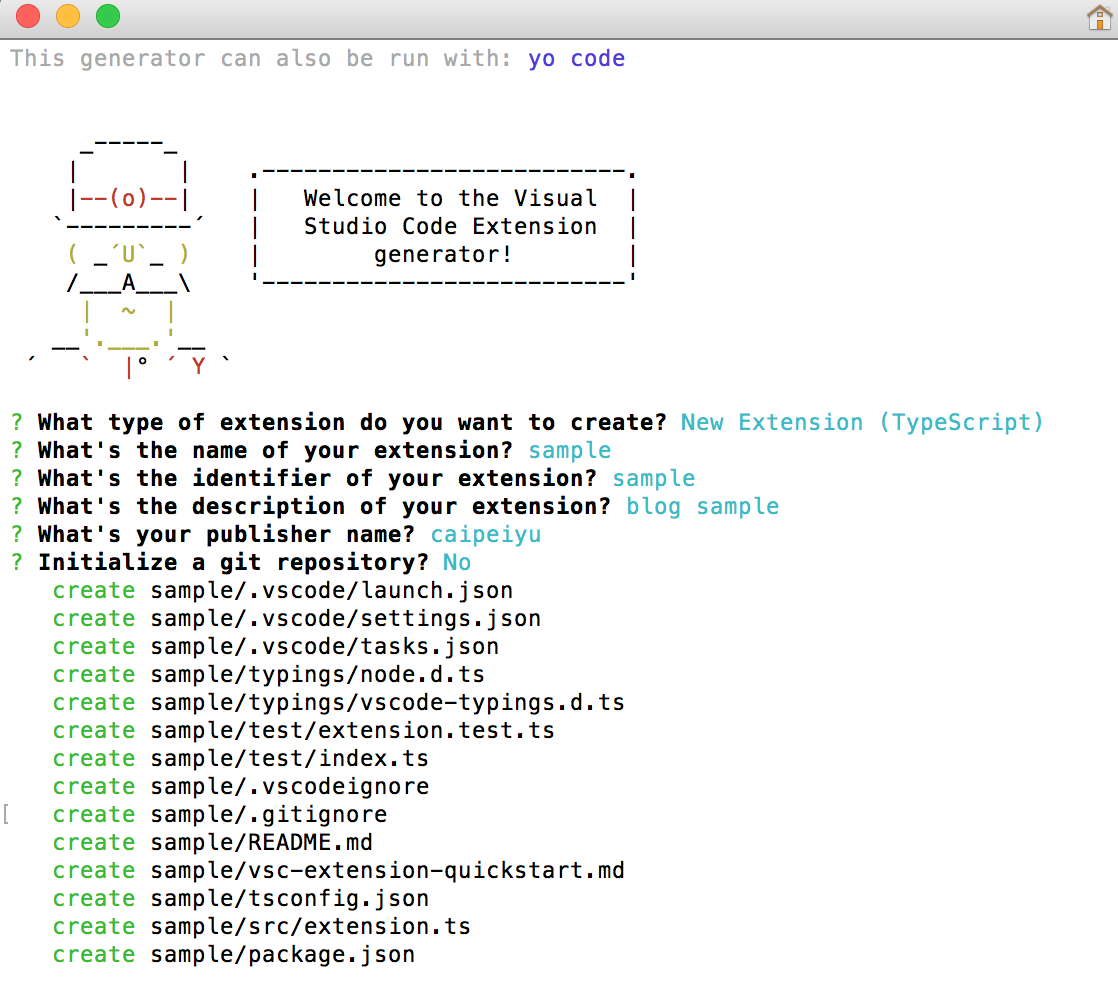Click the git repository answer 'No'
Viewport: 1118px width, 1000px height.
pyautogui.click(x=456, y=562)
